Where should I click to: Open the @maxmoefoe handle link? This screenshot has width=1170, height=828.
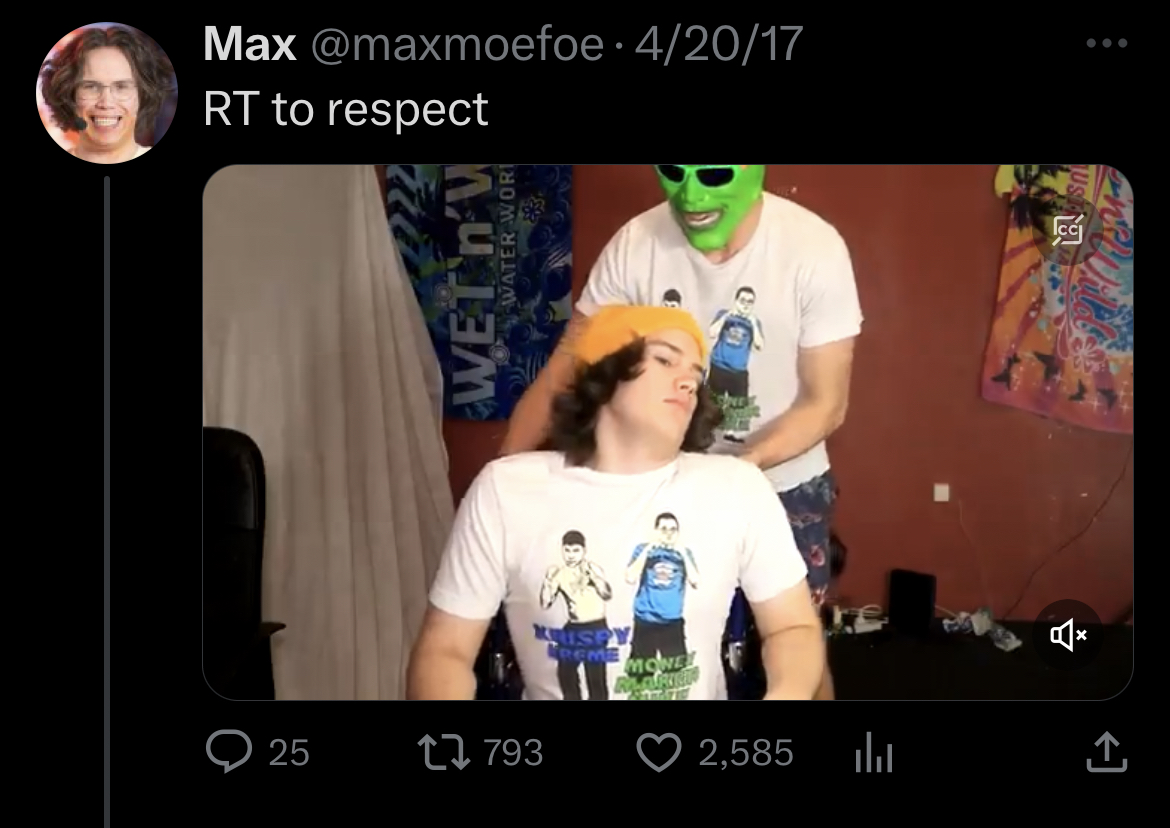pyautogui.click(x=457, y=44)
